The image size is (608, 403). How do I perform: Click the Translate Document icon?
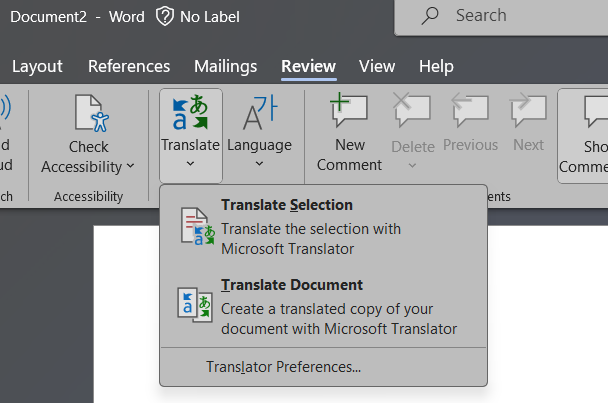[x=195, y=305]
